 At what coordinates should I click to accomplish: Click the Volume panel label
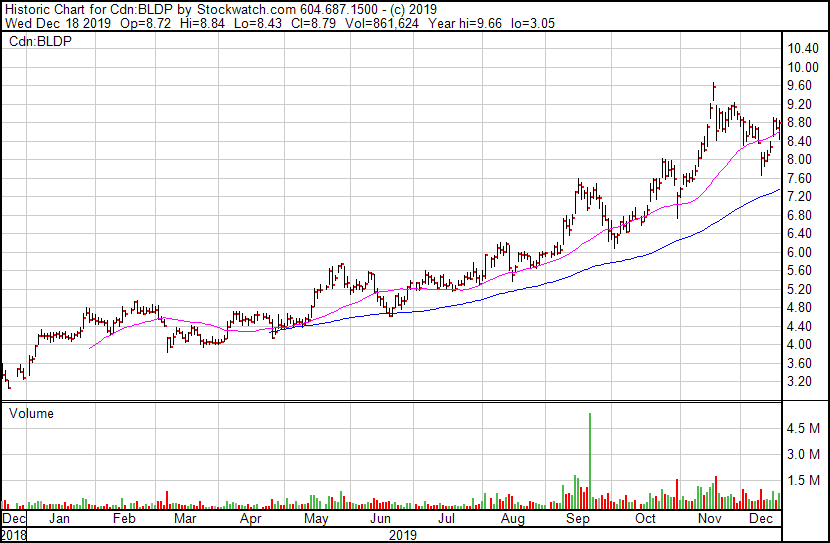pos(31,413)
